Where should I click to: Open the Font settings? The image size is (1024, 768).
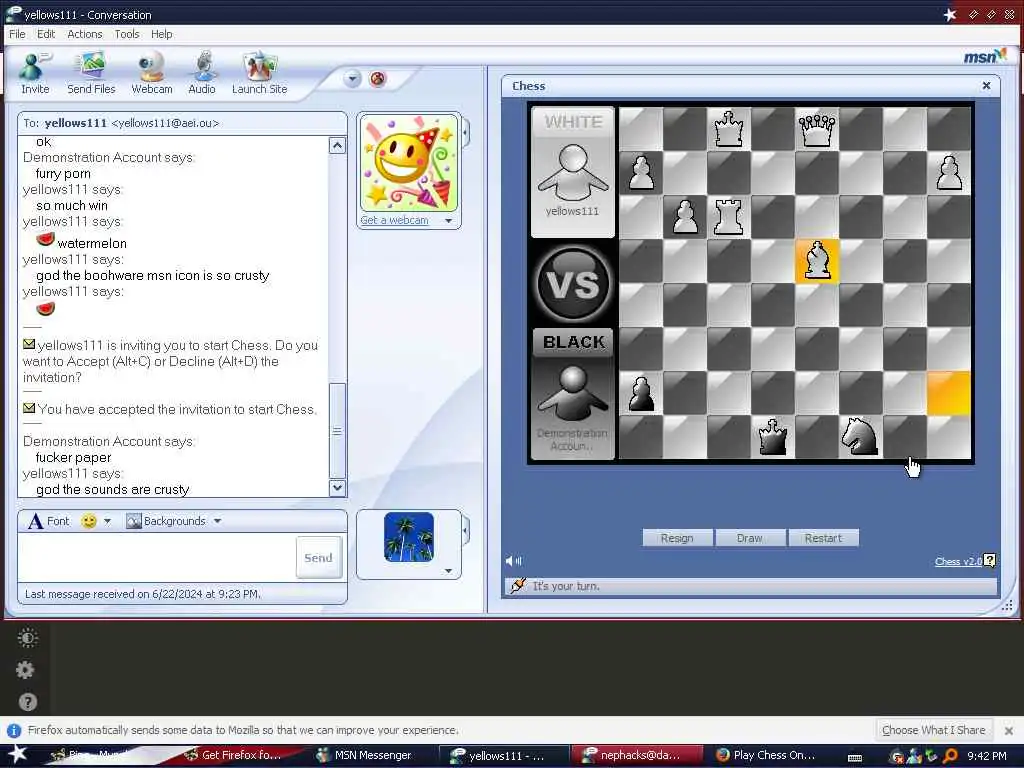(49, 521)
